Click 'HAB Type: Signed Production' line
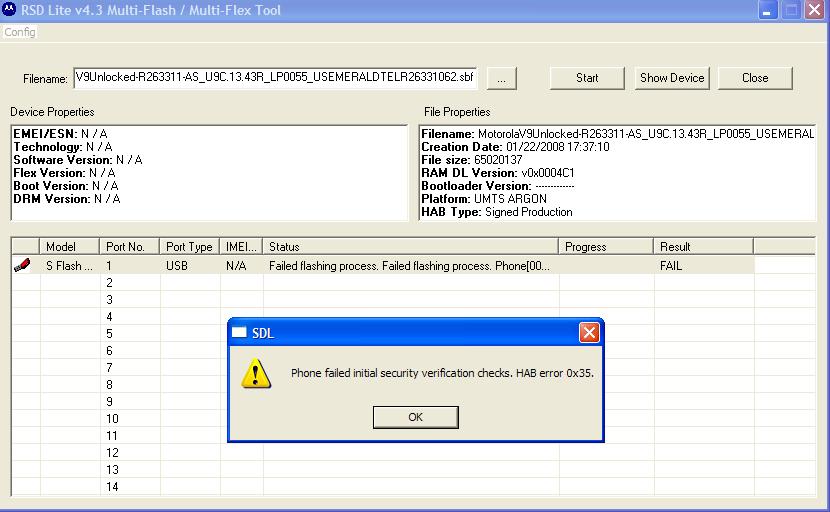Viewport: 830px width, 512px height. click(x=497, y=212)
